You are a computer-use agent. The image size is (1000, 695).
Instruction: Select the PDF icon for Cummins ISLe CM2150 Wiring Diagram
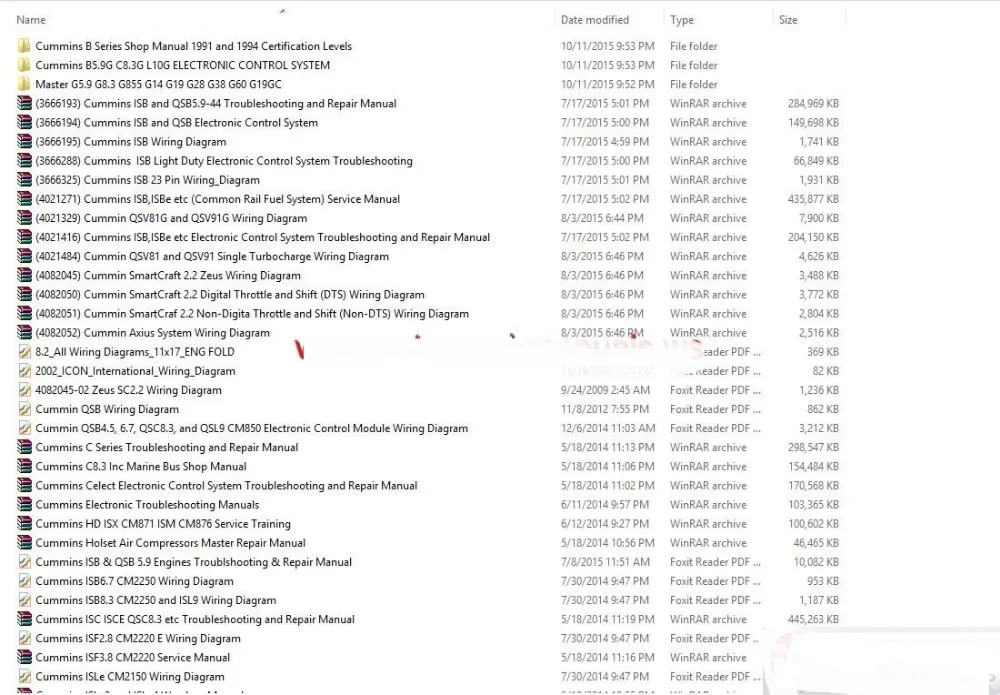24,677
